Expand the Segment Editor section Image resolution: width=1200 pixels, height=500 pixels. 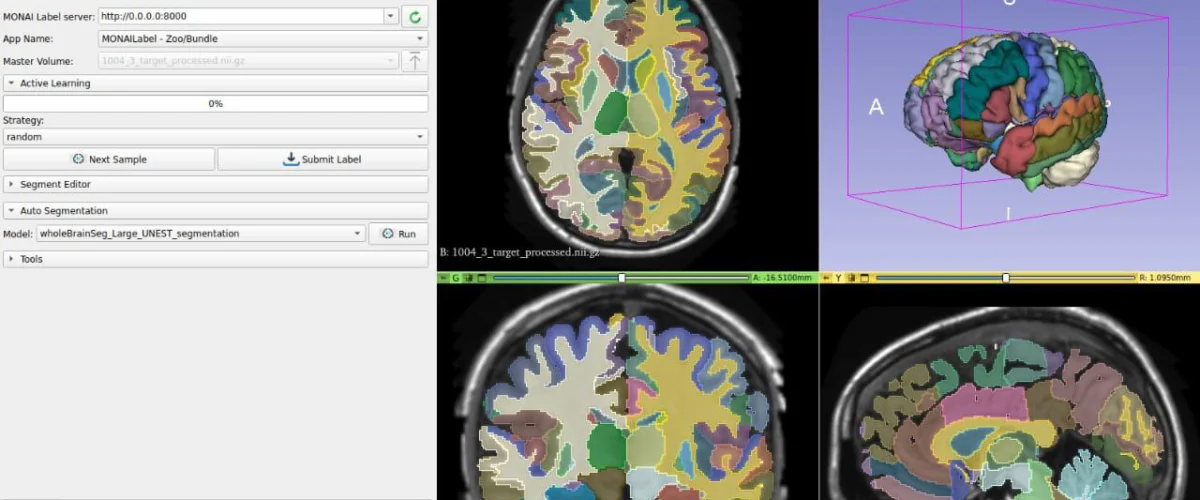coord(215,184)
